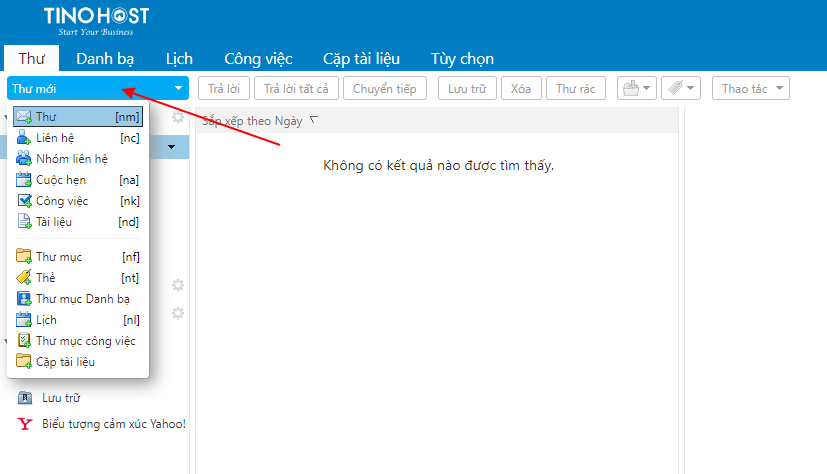Switch to the Cặp tài liệu tab
The width and height of the screenshot is (827, 474).
pyautogui.click(x=361, y=59)
